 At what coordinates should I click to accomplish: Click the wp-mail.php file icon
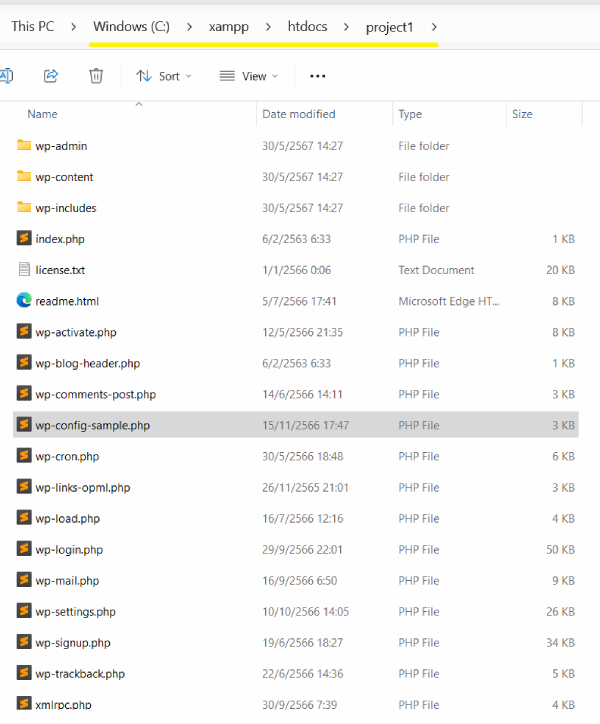(24, 579)
